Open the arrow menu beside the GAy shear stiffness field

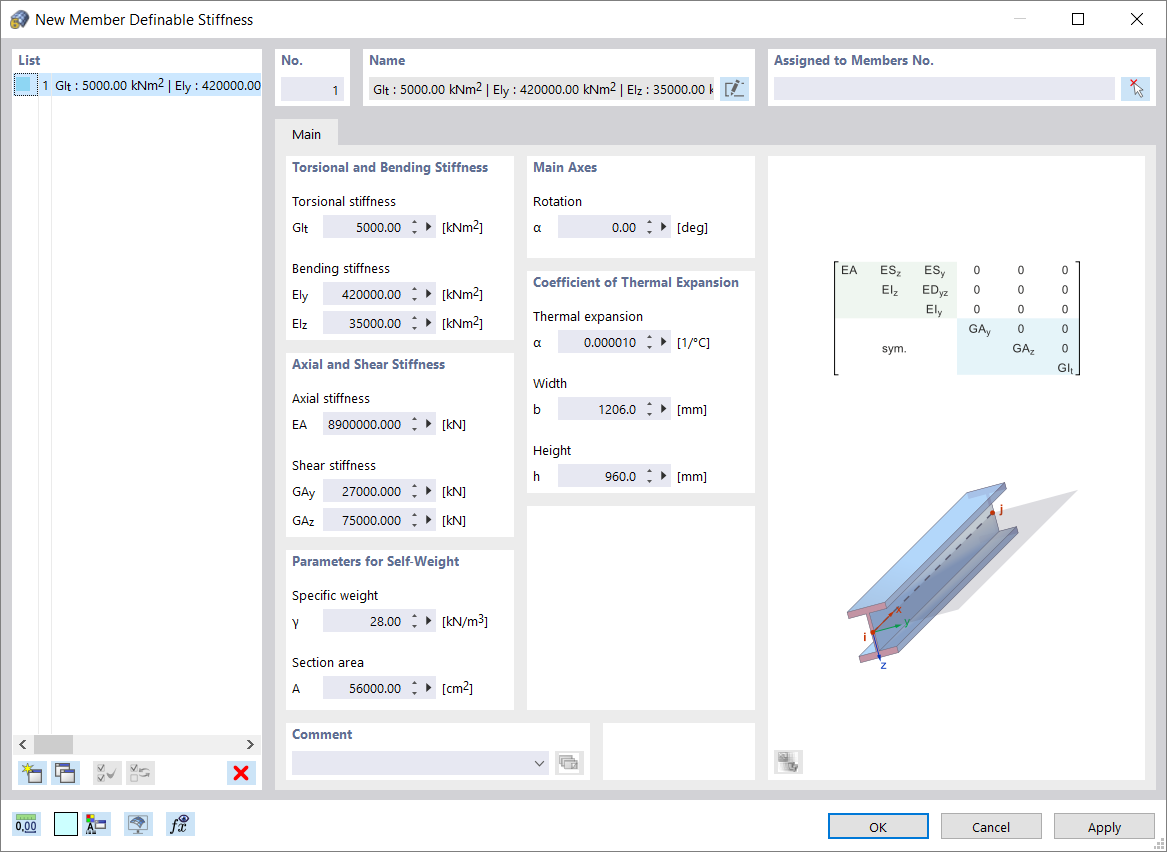tap(429, 491)
